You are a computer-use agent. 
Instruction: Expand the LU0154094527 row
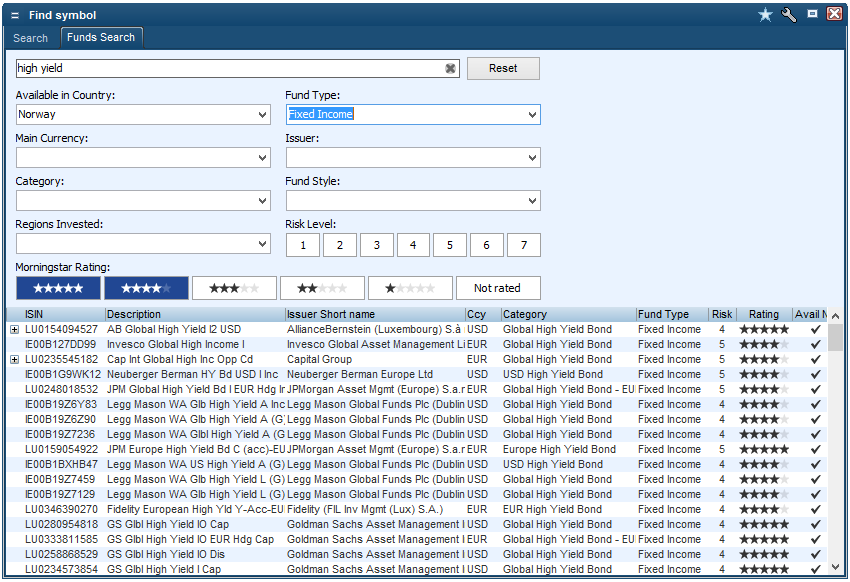[14, 329]
